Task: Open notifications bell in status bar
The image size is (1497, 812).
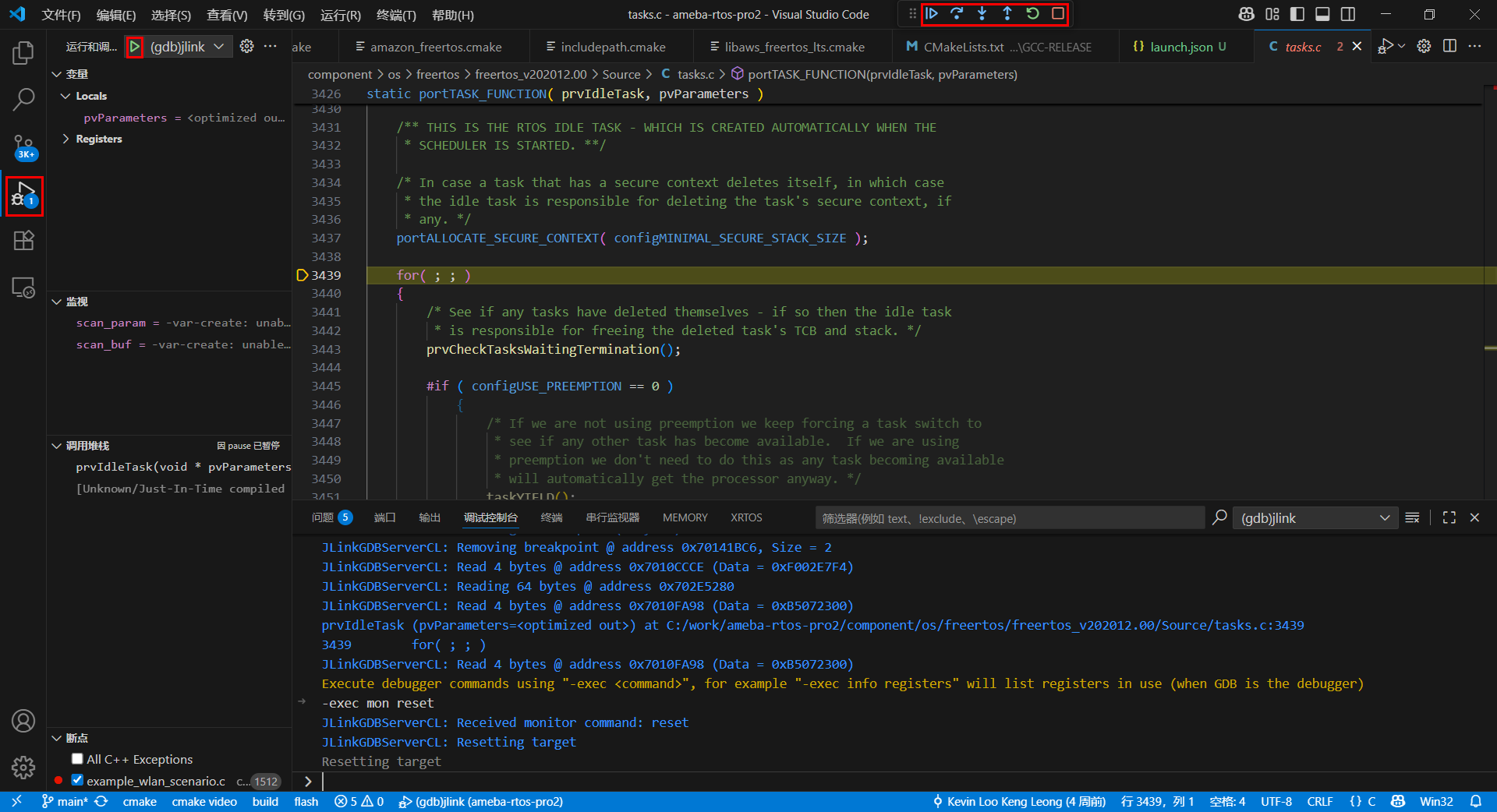Action: [1476, 802]
